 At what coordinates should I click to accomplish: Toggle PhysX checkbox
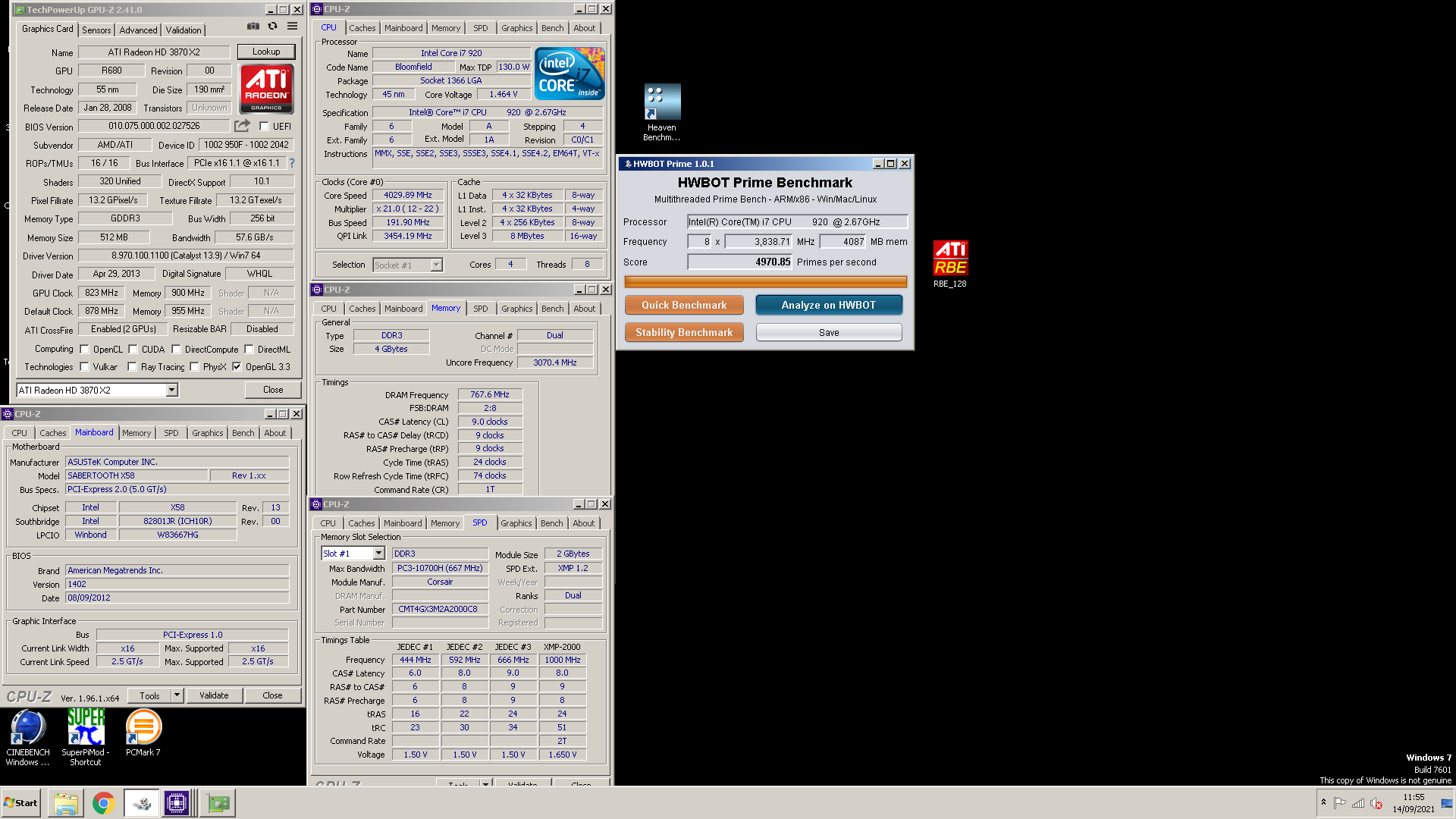pos(194,367)
